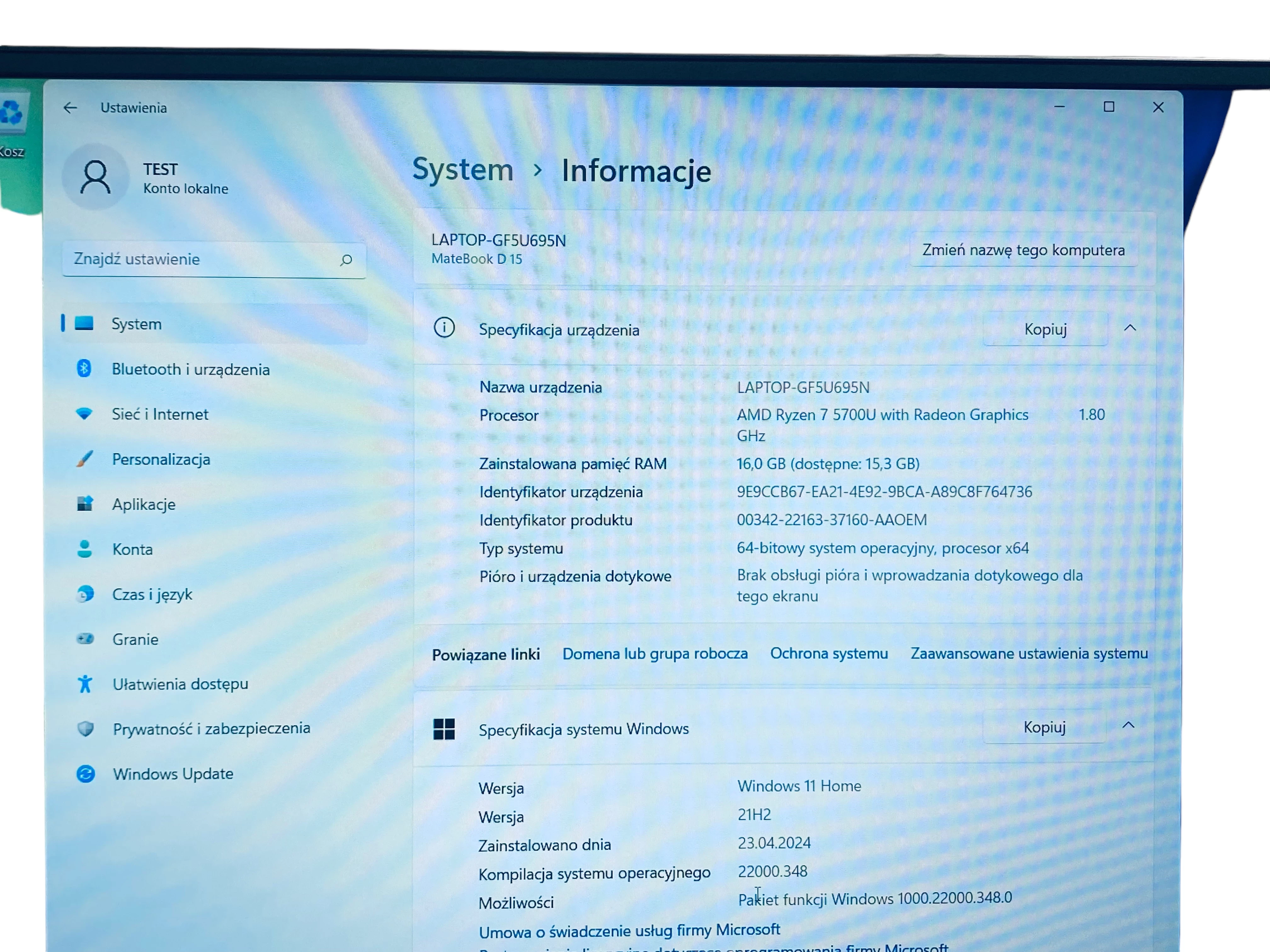Open Umowa o świadczenie usług firmy Microsoft
The height and width of the screenshot is (952, 1270).
point(629,930)
